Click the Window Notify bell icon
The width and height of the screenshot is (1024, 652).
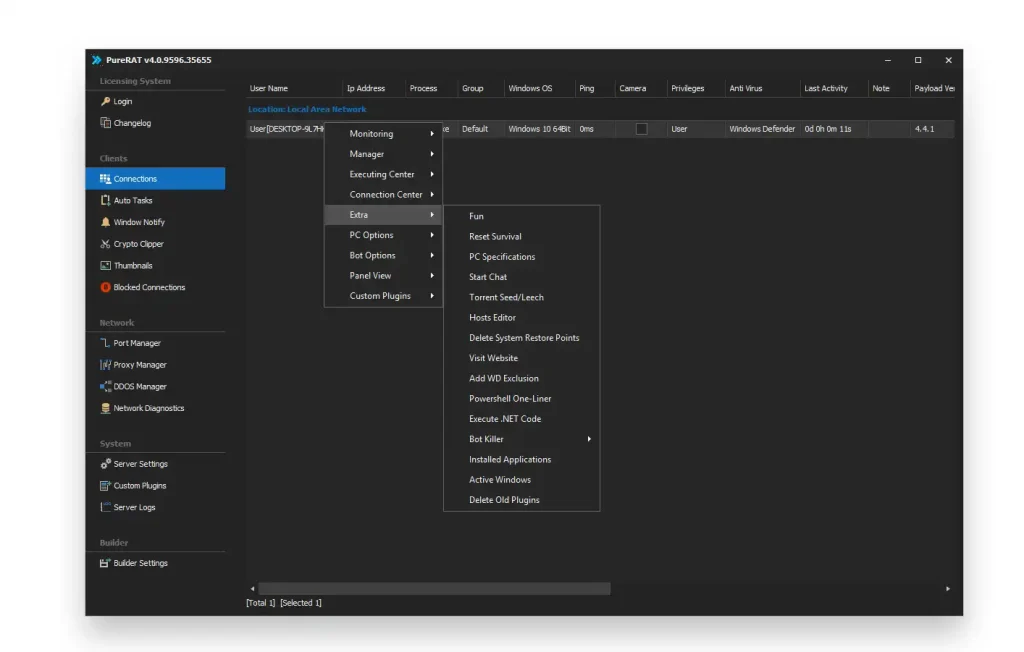point(105,222)
